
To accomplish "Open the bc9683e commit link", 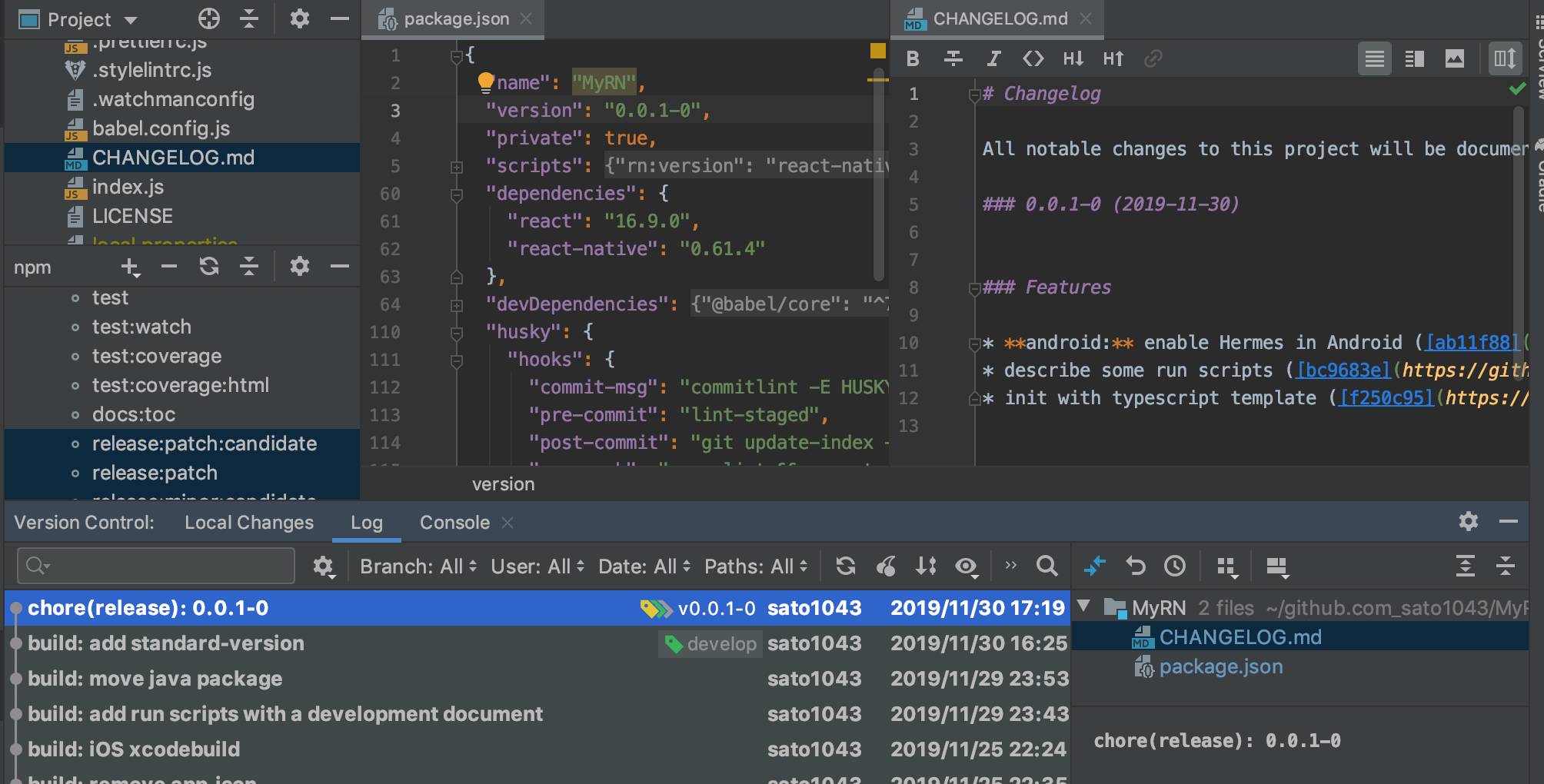I will click(1343, 370).
